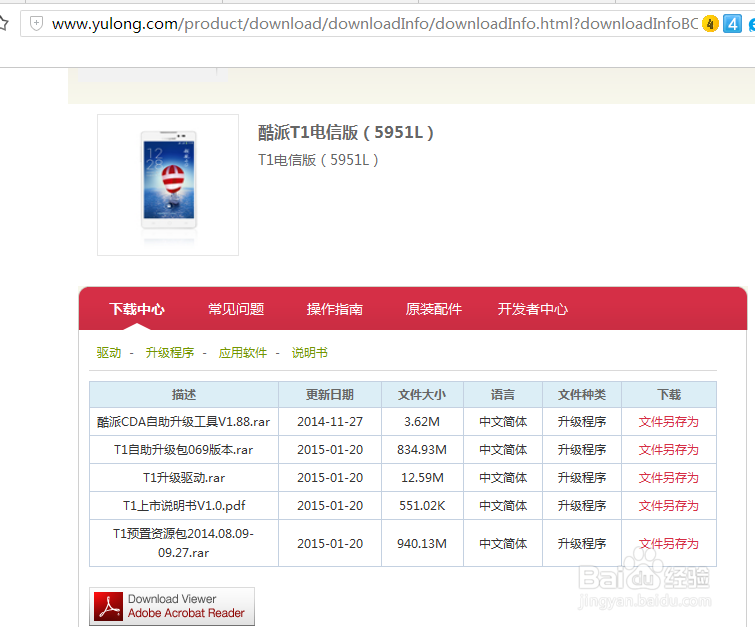Image resolution: width=755 pixels, height=627 pixels.
Task: Click file size 3.62M cell
Action: (422, 422)
